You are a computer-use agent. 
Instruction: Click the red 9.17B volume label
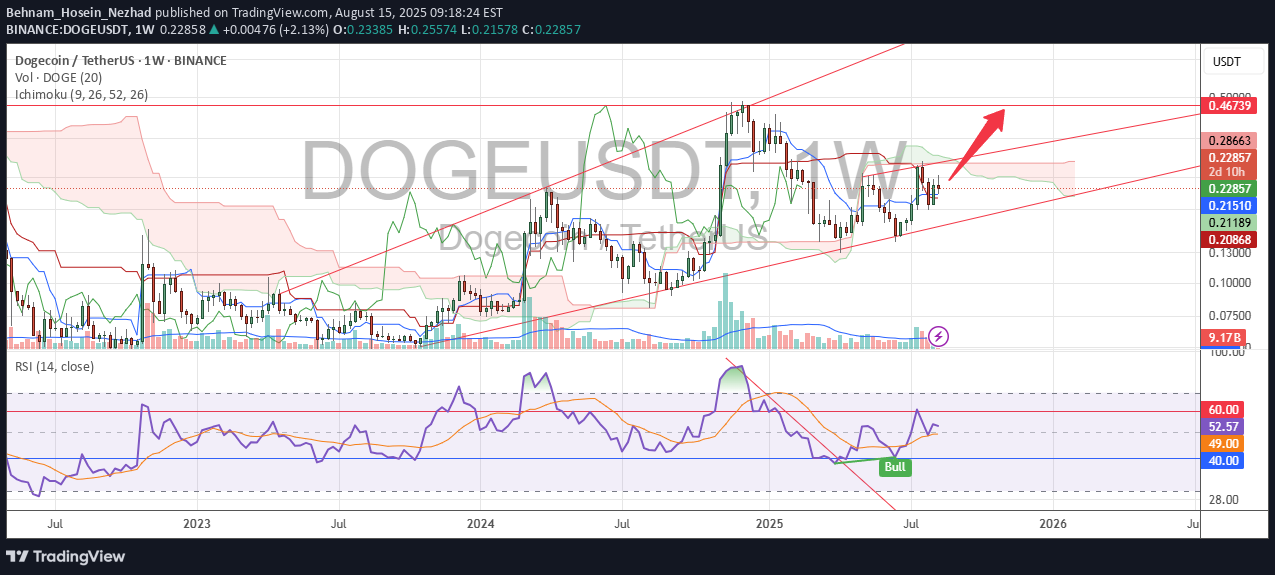tap(1225, 338)
